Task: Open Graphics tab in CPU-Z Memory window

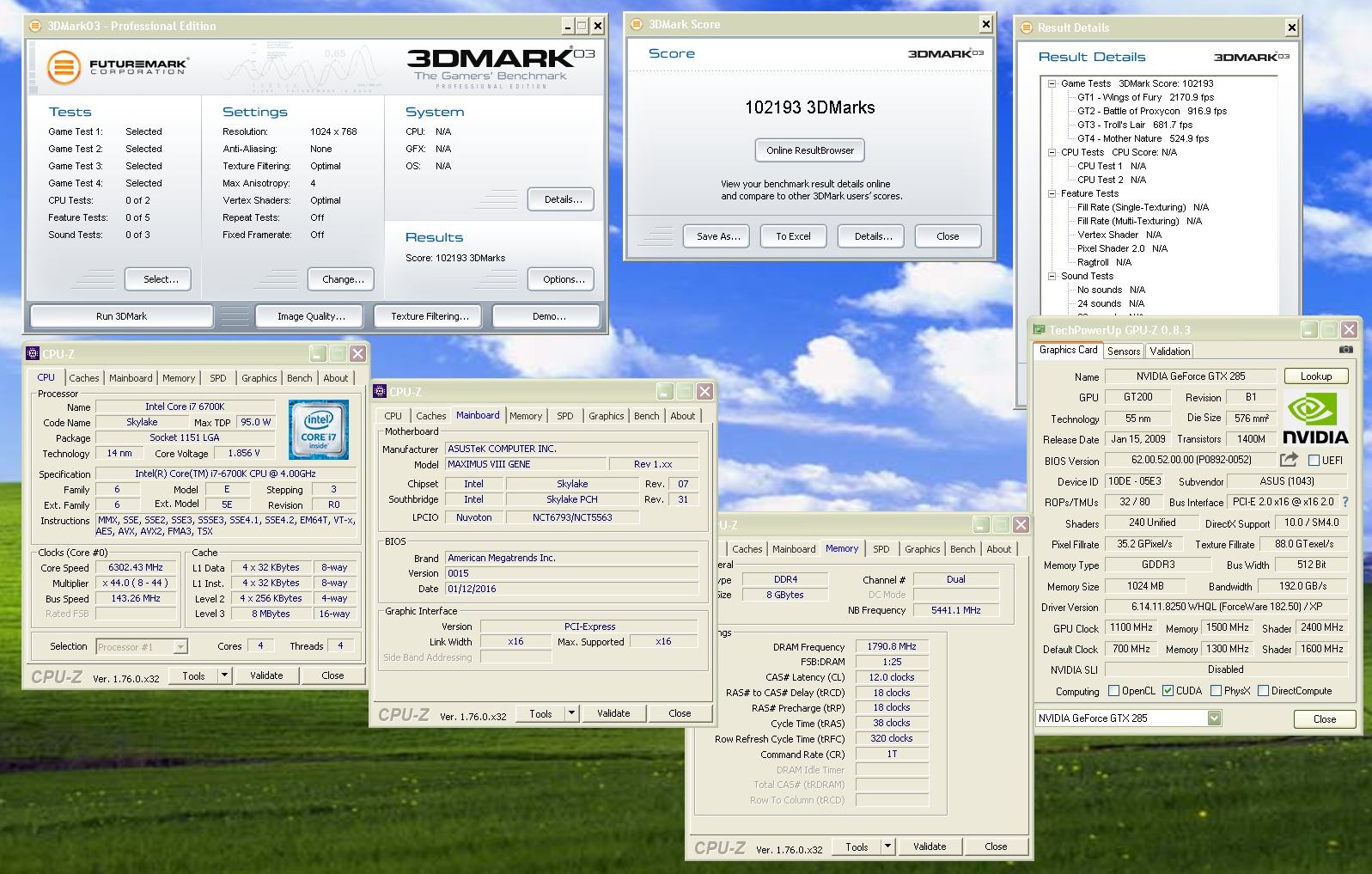Action: 922,549
